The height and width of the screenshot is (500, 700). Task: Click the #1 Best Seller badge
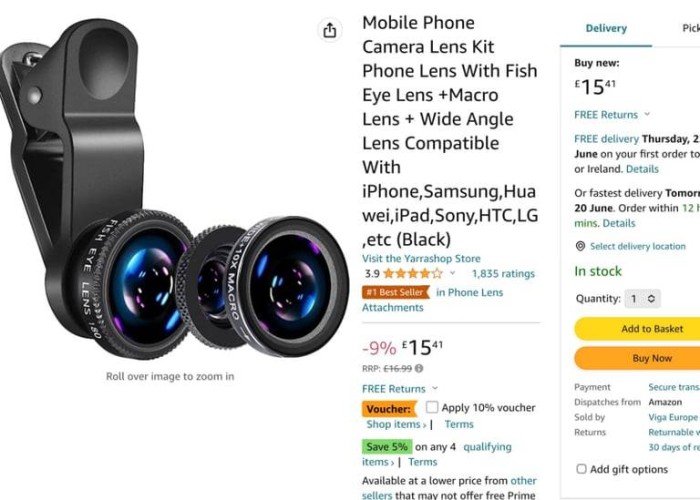(x=396, y=292)
